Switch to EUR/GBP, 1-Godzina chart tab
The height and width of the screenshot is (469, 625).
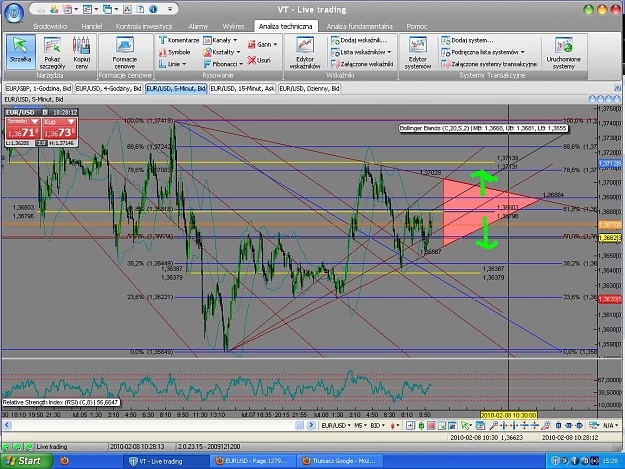pos(38,88)
